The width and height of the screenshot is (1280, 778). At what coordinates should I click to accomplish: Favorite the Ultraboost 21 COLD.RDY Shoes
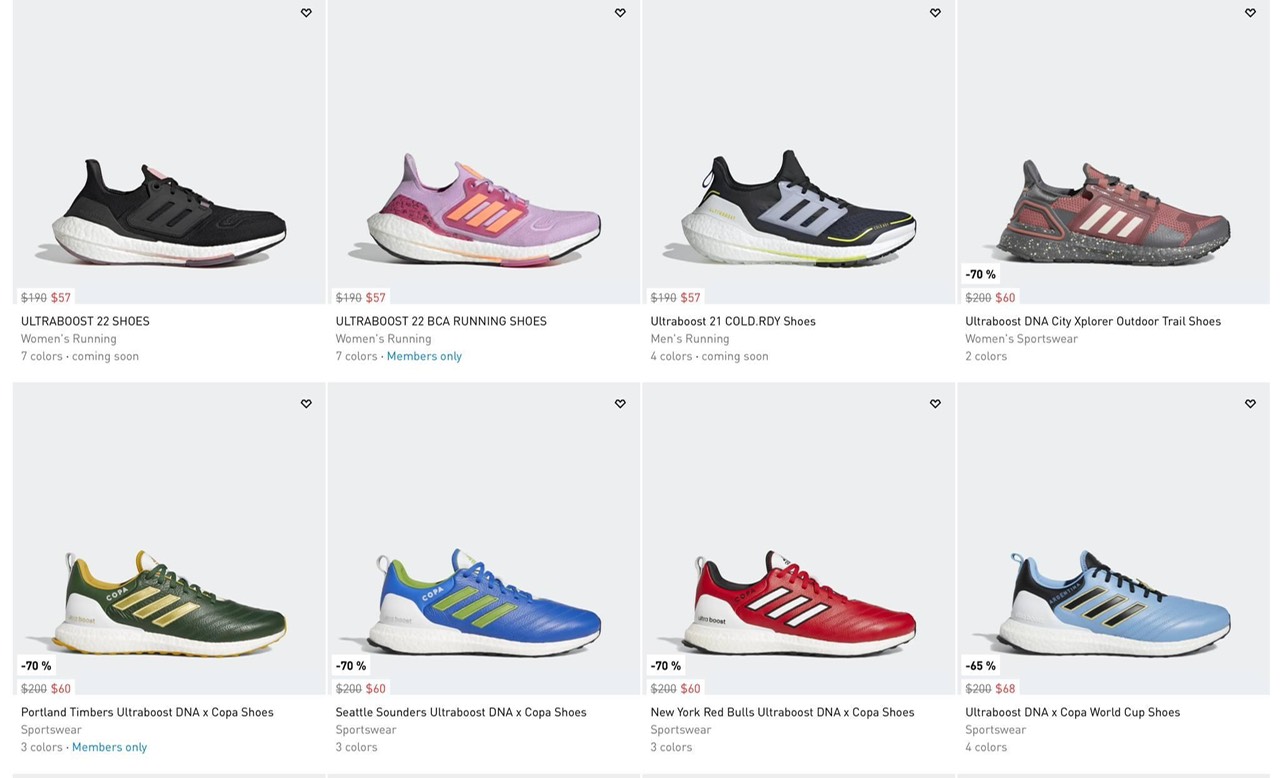pos(935,13)
